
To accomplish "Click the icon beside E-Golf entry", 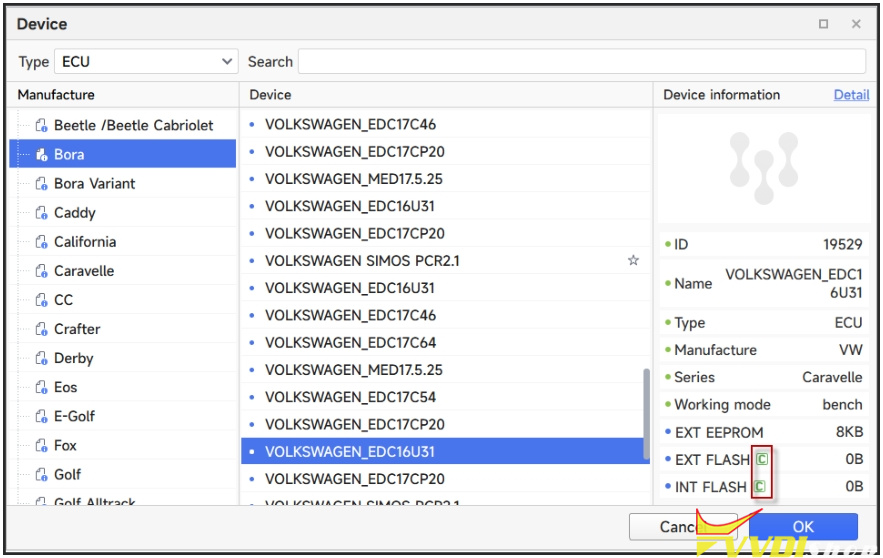I will point(41,417).
